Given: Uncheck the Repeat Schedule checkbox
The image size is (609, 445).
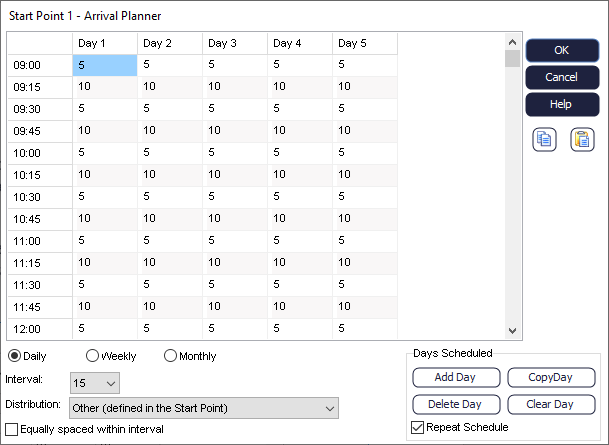Looking at the screenshot, I should [x=418, y=428].
